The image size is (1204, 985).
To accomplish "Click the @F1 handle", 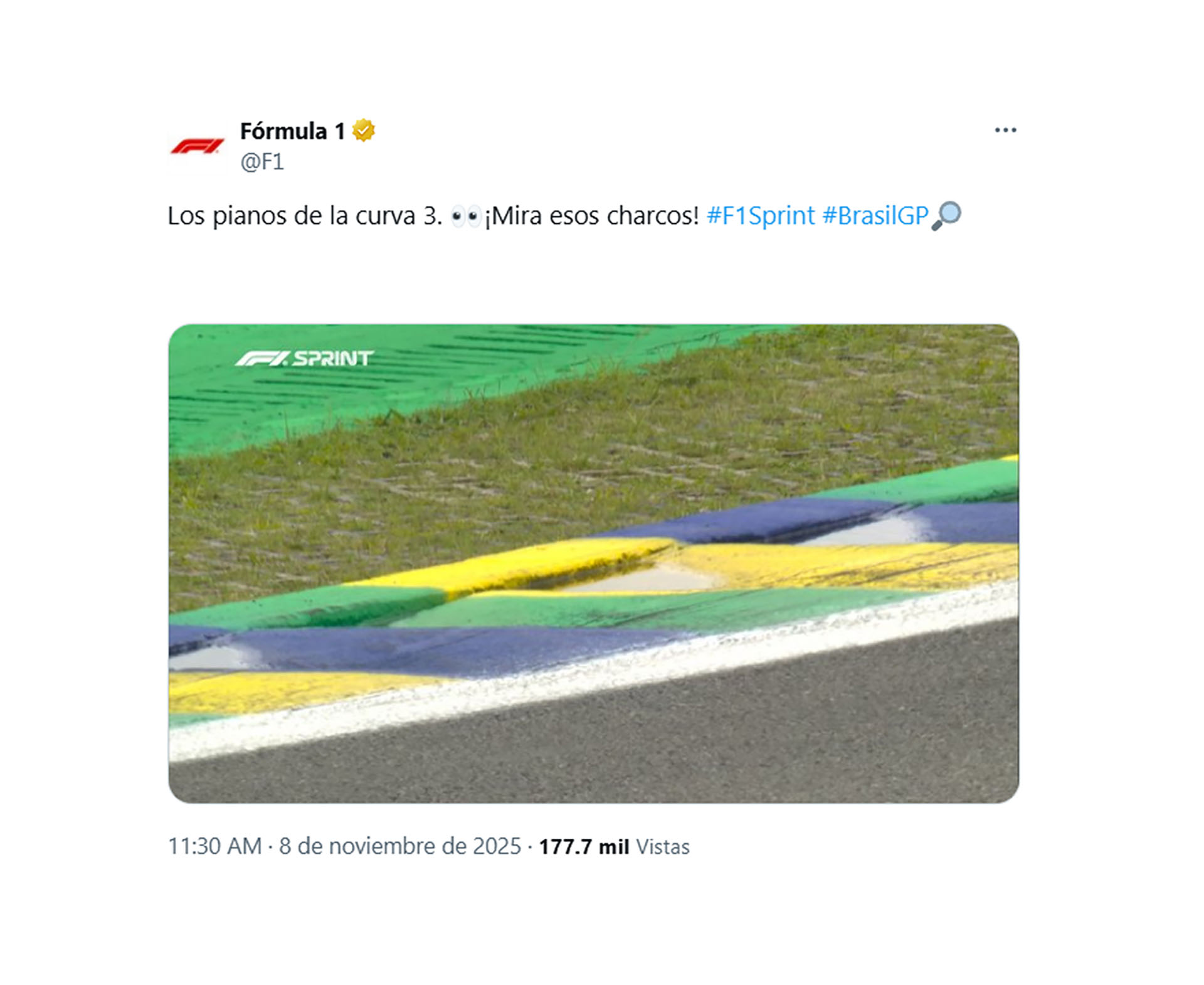I will (262, 162).
